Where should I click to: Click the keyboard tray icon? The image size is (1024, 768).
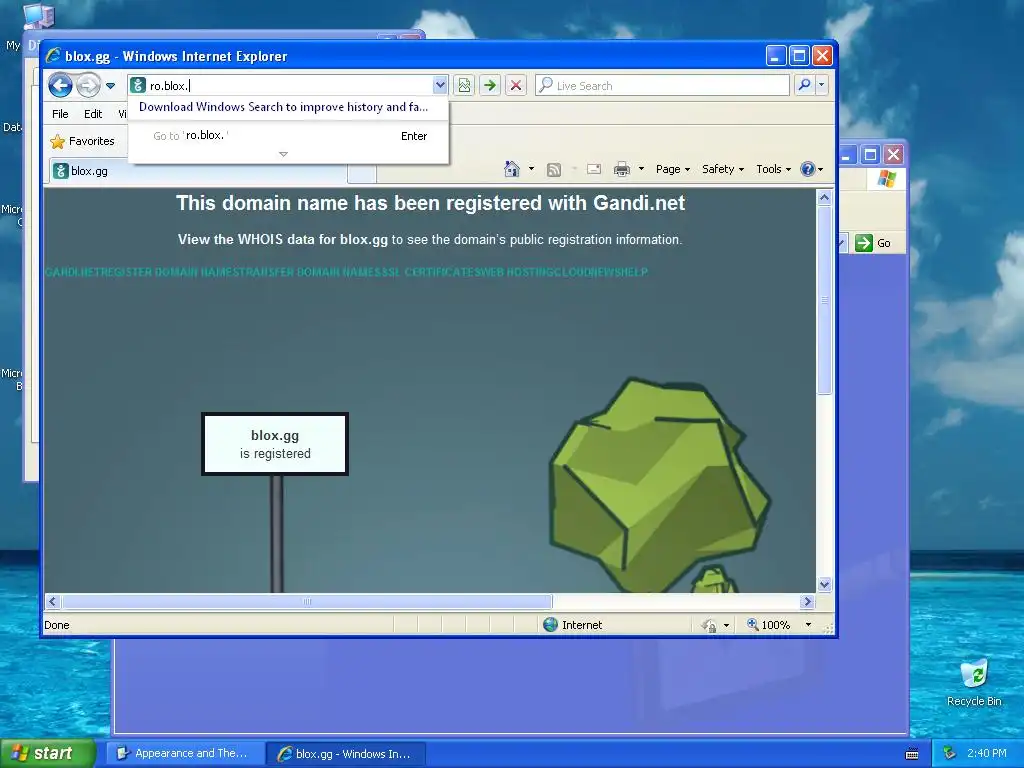click(x=912, y=754)
